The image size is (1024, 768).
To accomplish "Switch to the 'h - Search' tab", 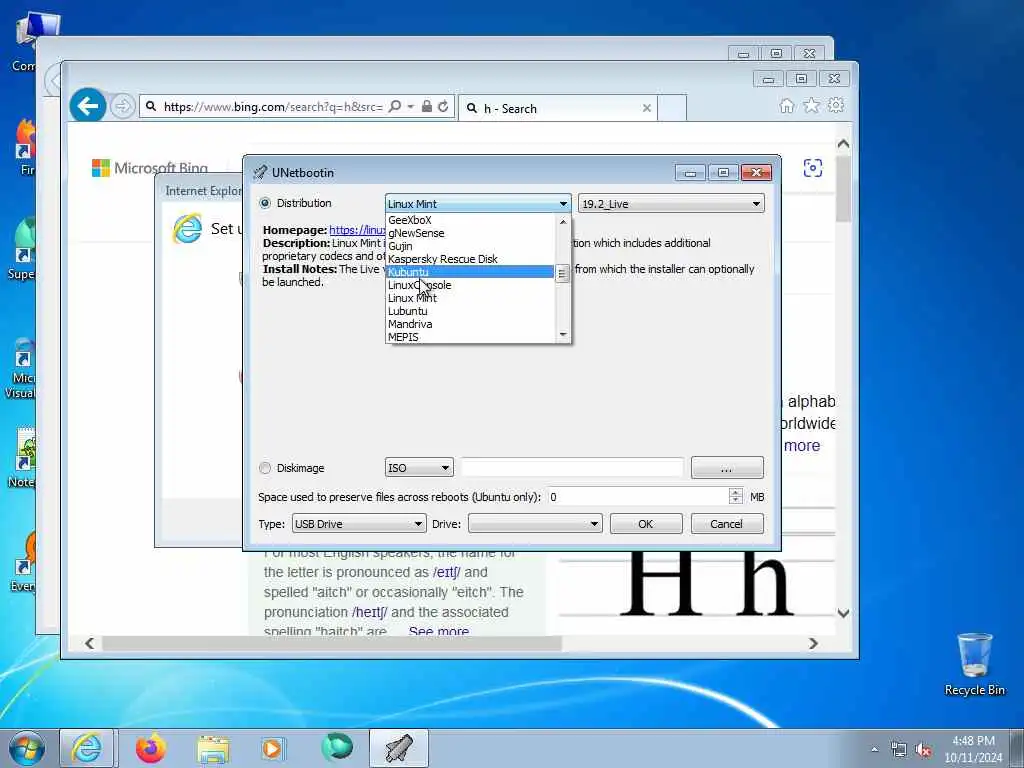I will click(x=558, y=108).
